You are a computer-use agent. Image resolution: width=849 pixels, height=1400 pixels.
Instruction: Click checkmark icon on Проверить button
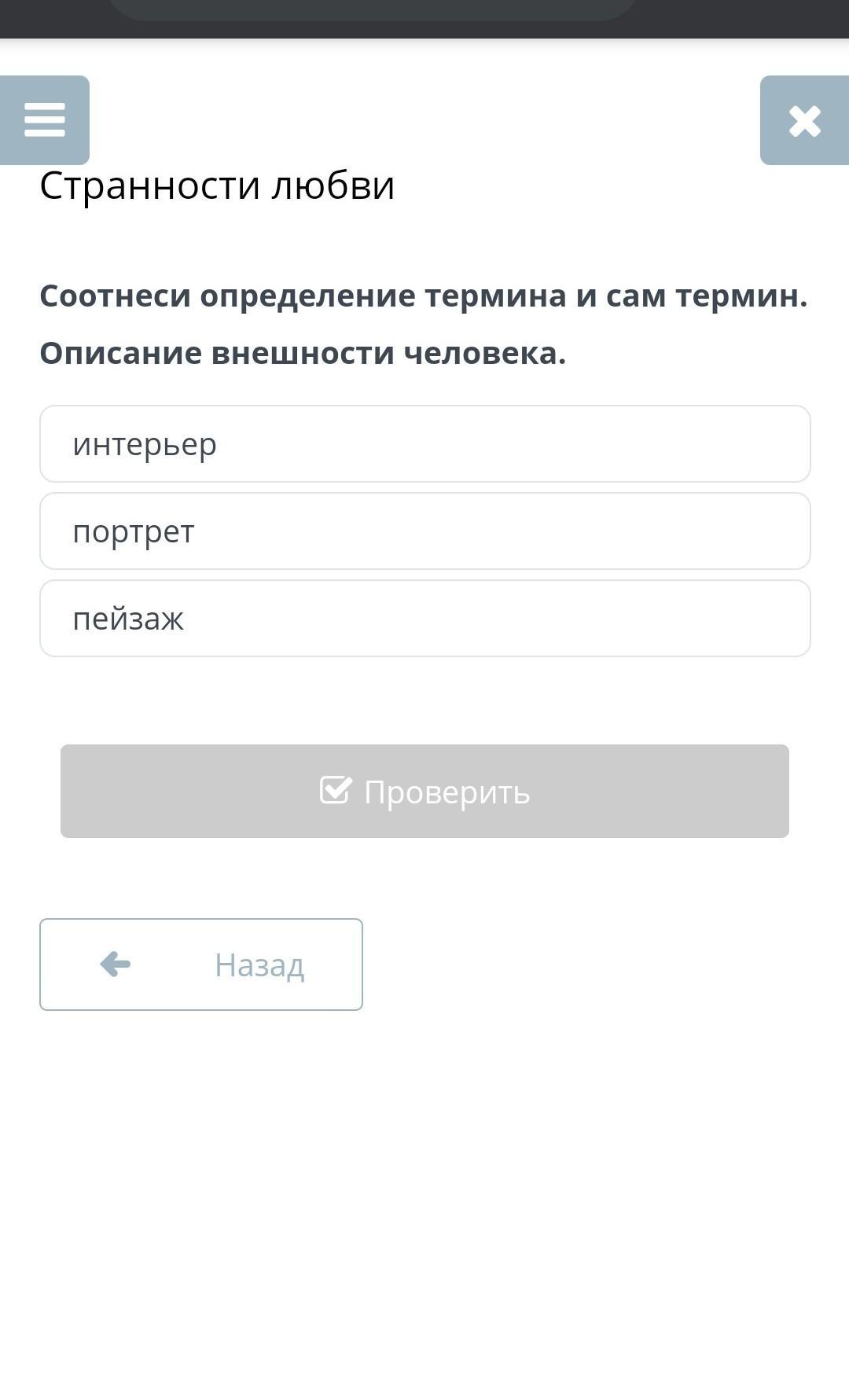click(x=336, y=790)
